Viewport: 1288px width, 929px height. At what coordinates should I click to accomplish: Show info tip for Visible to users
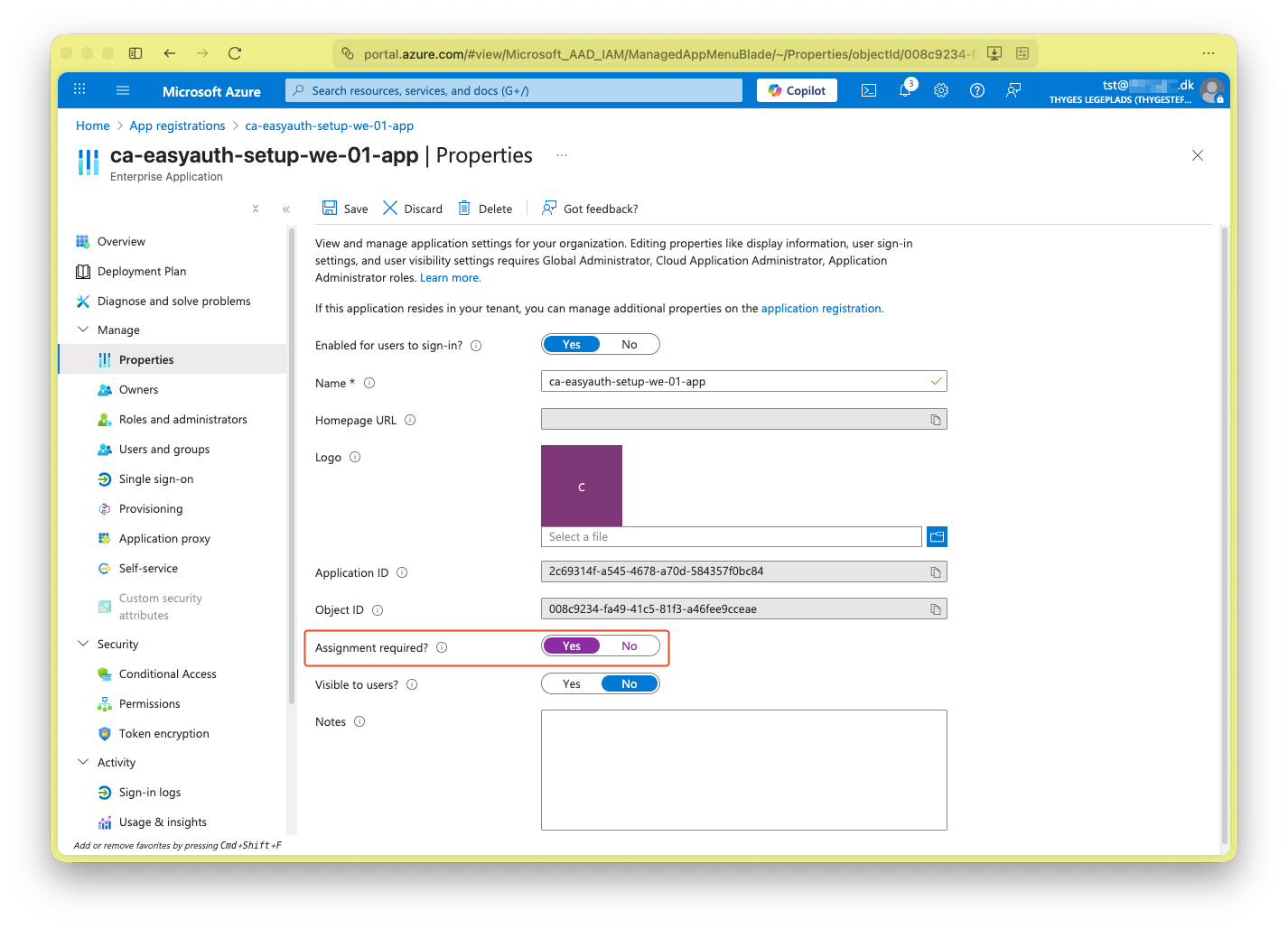coord(412,684)
